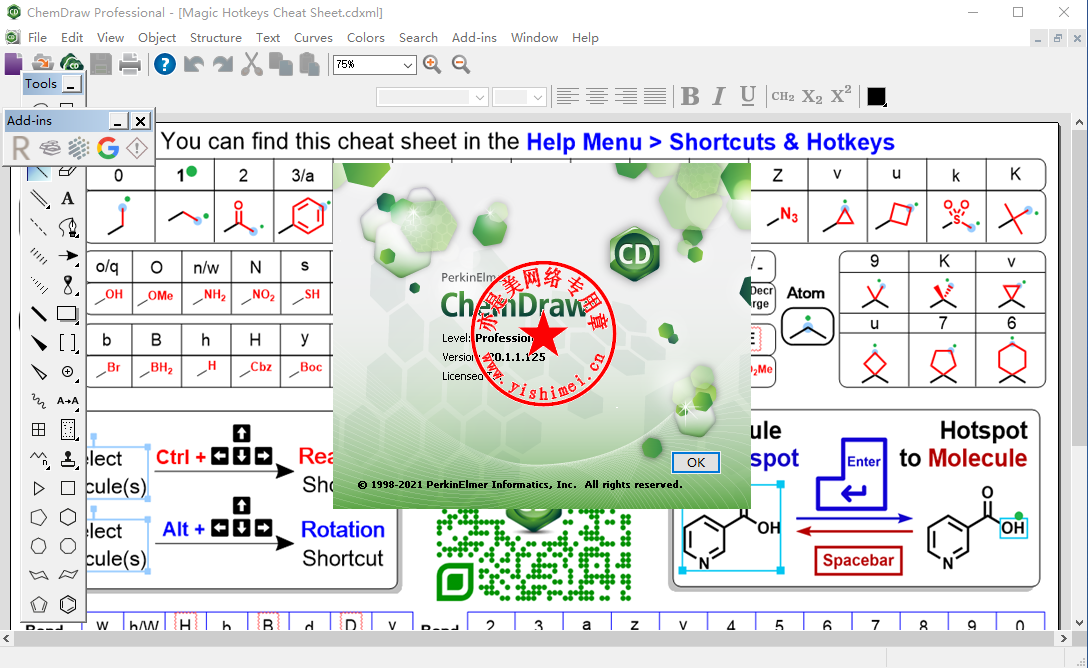This screenshot has width=1088, height=668.
Task: Toggle superscript X2 formatting
Action: coord(841,95)
